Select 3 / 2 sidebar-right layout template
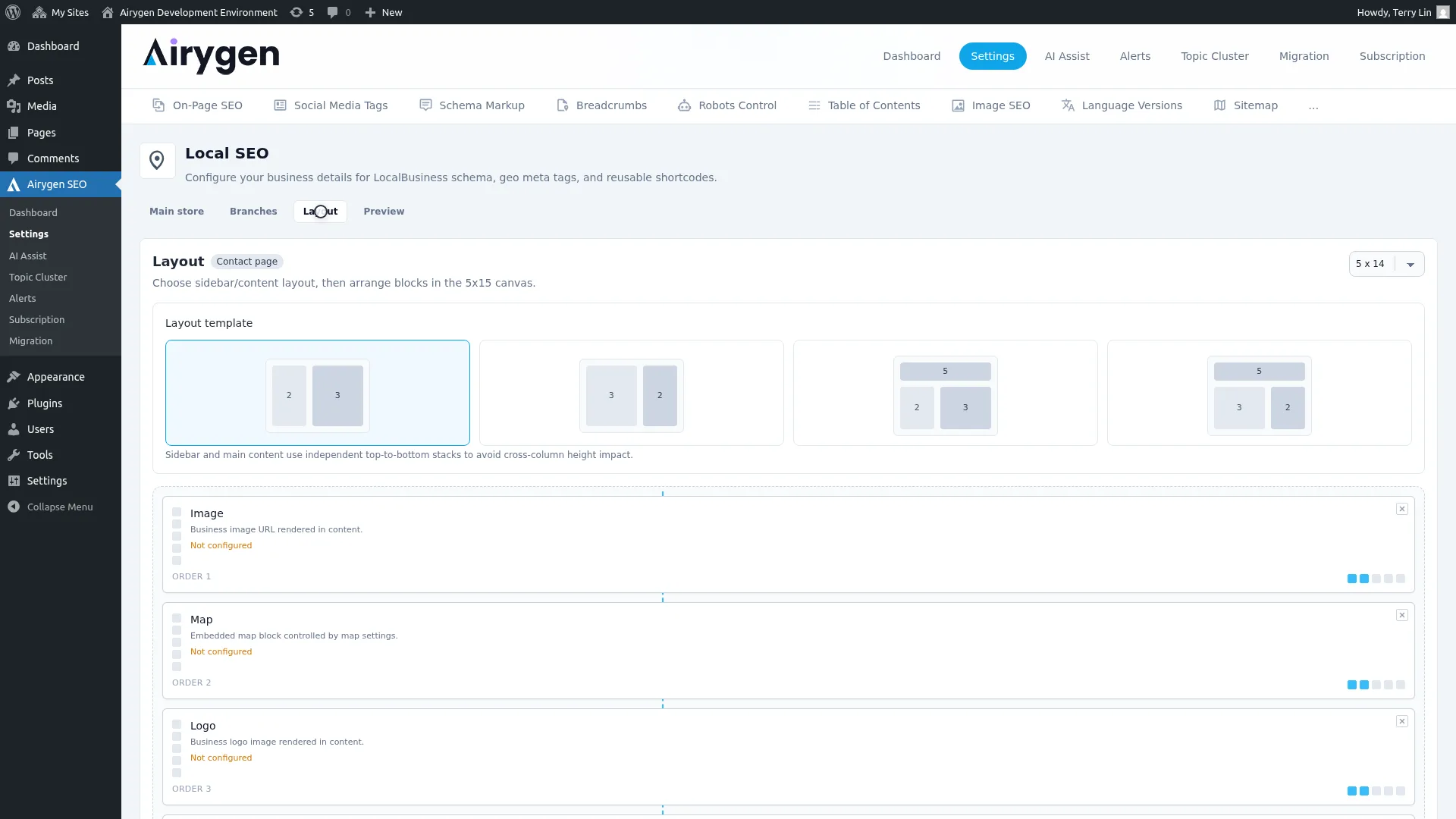The image size is (1456, 819). tap(632, 393)
